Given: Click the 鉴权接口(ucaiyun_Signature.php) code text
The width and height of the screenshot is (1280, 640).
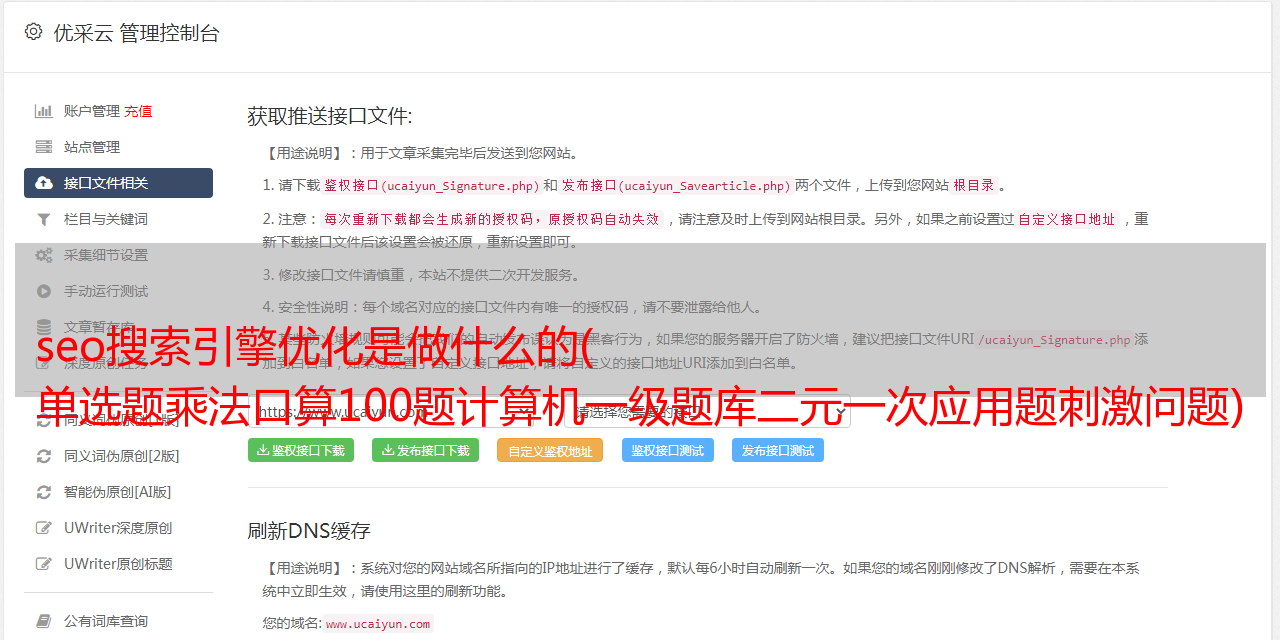Looking at the screenshot, I should coord(431,186).
